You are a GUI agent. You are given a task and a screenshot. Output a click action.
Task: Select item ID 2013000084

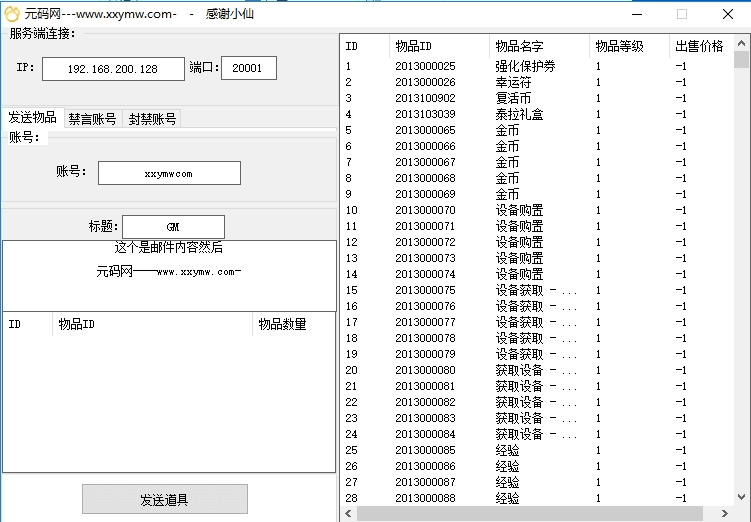tap(425, 434)
